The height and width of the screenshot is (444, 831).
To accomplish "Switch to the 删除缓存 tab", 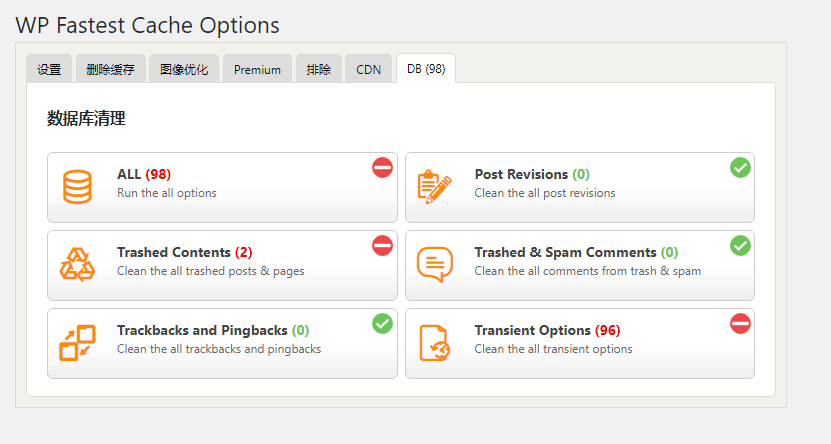I will pos(111,69).
